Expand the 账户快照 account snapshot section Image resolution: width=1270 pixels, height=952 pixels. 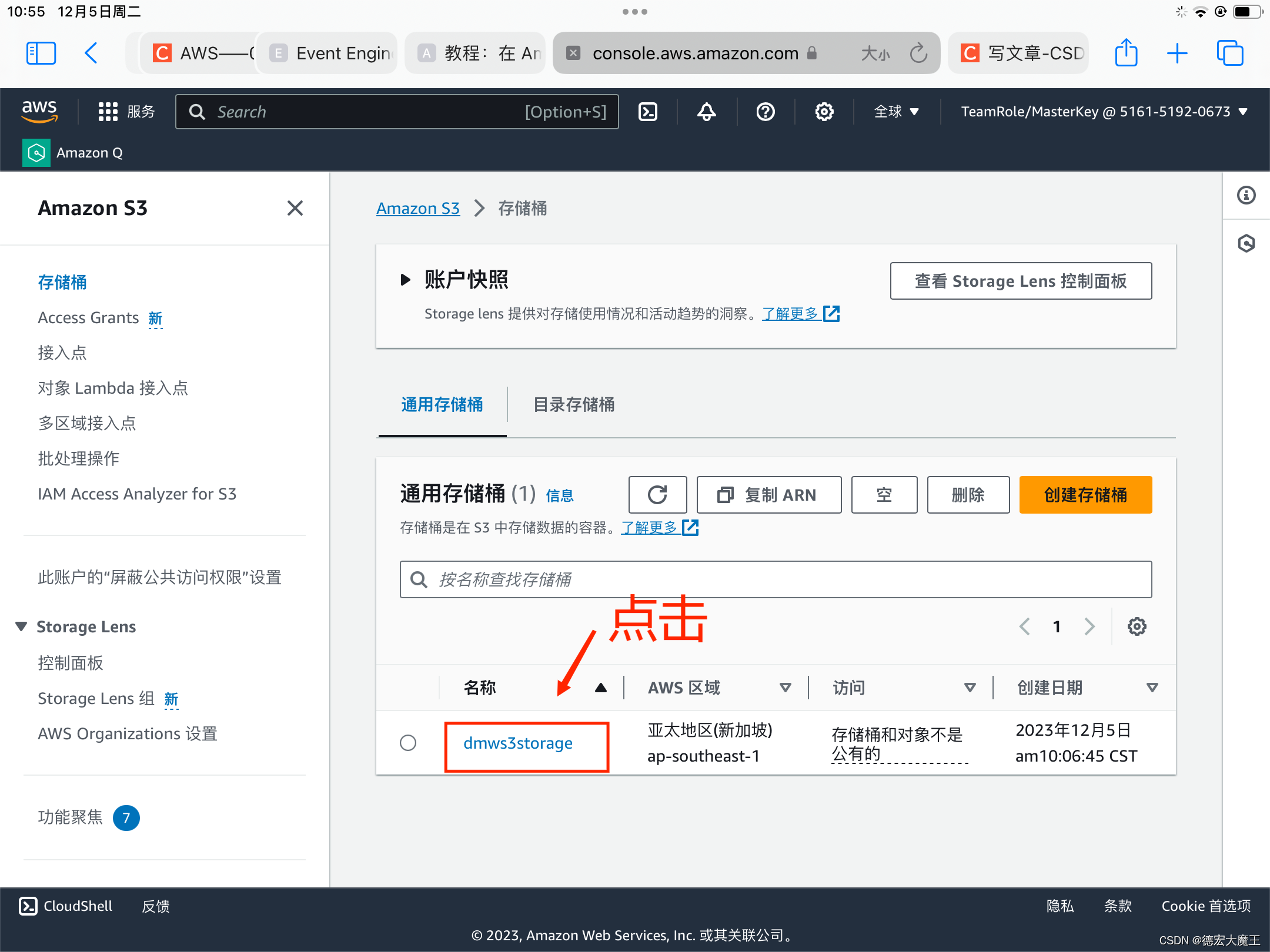pos(405,280)
